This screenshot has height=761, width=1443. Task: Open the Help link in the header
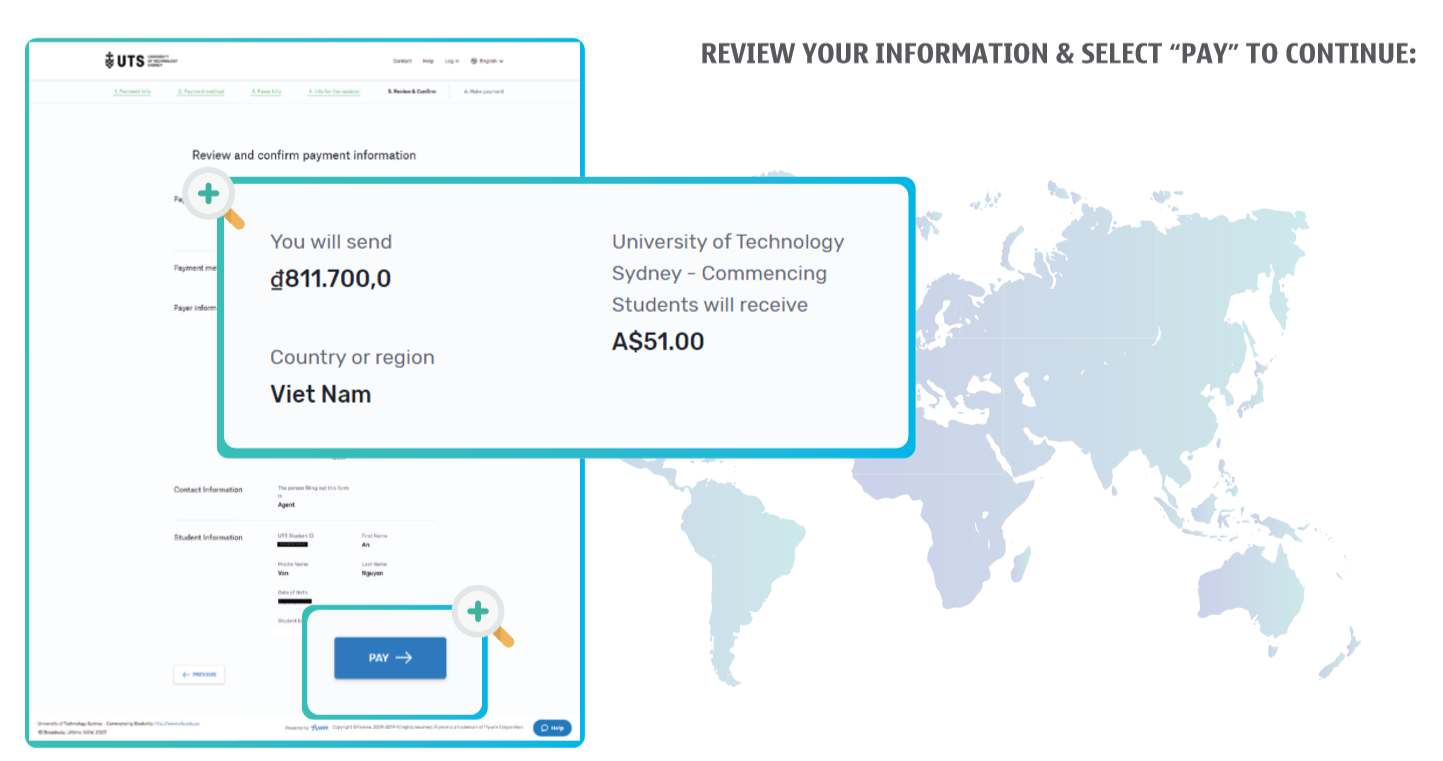tap(428, 61)
